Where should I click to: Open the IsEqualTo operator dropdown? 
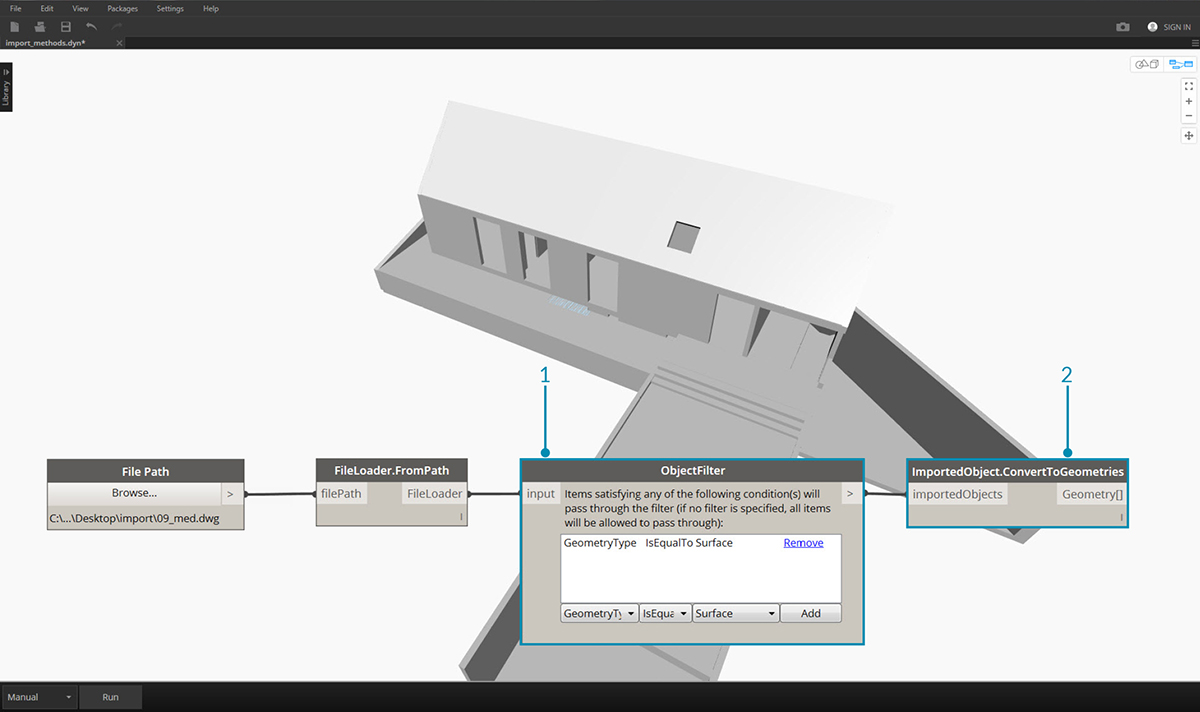665,613
